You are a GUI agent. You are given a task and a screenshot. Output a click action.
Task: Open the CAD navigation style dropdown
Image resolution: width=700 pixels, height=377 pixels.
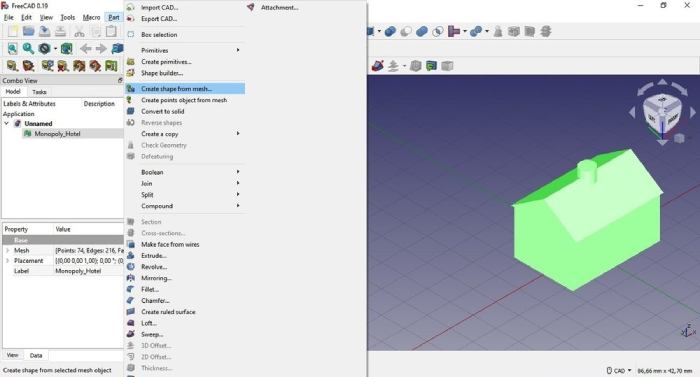pyautogui.click(x=619, y=371)
